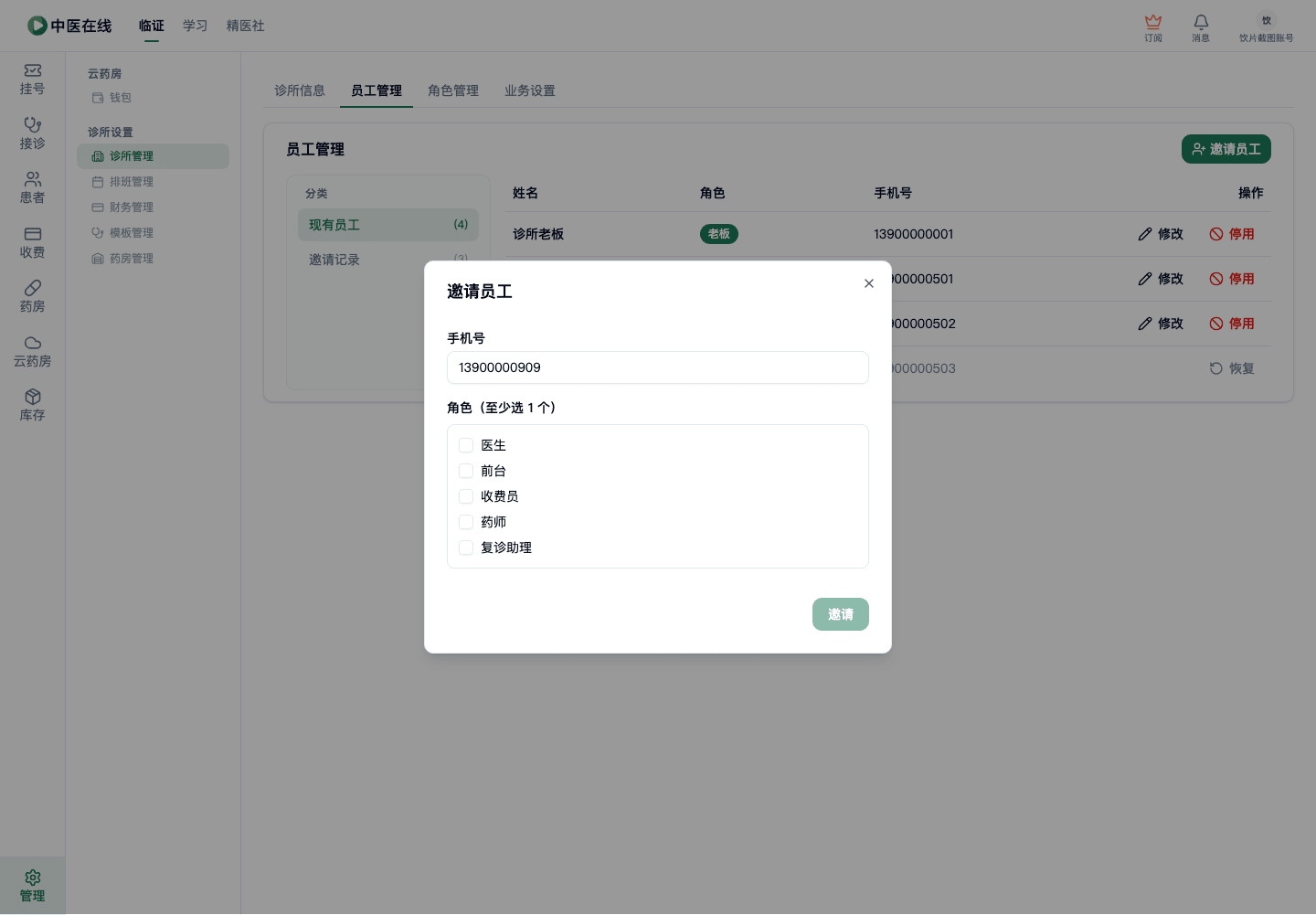
Task: Open 云药房 cloud sidebar item
Action: (x=33, y=352)
